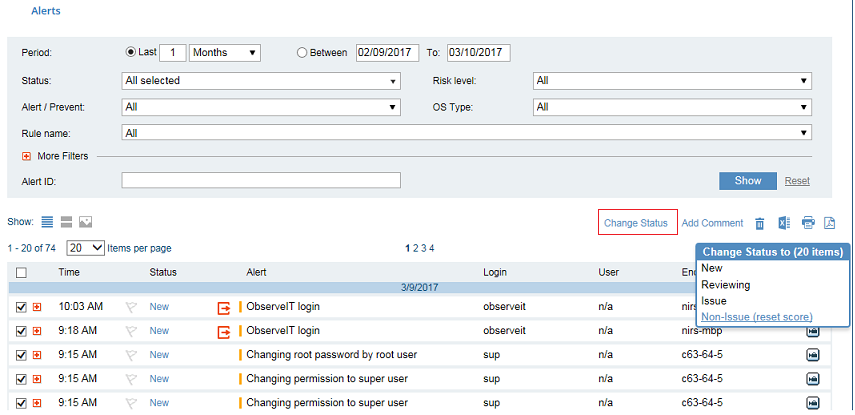Select the Between date range radio button
Screen dimensions: 855x415
[x=302, y=53]
